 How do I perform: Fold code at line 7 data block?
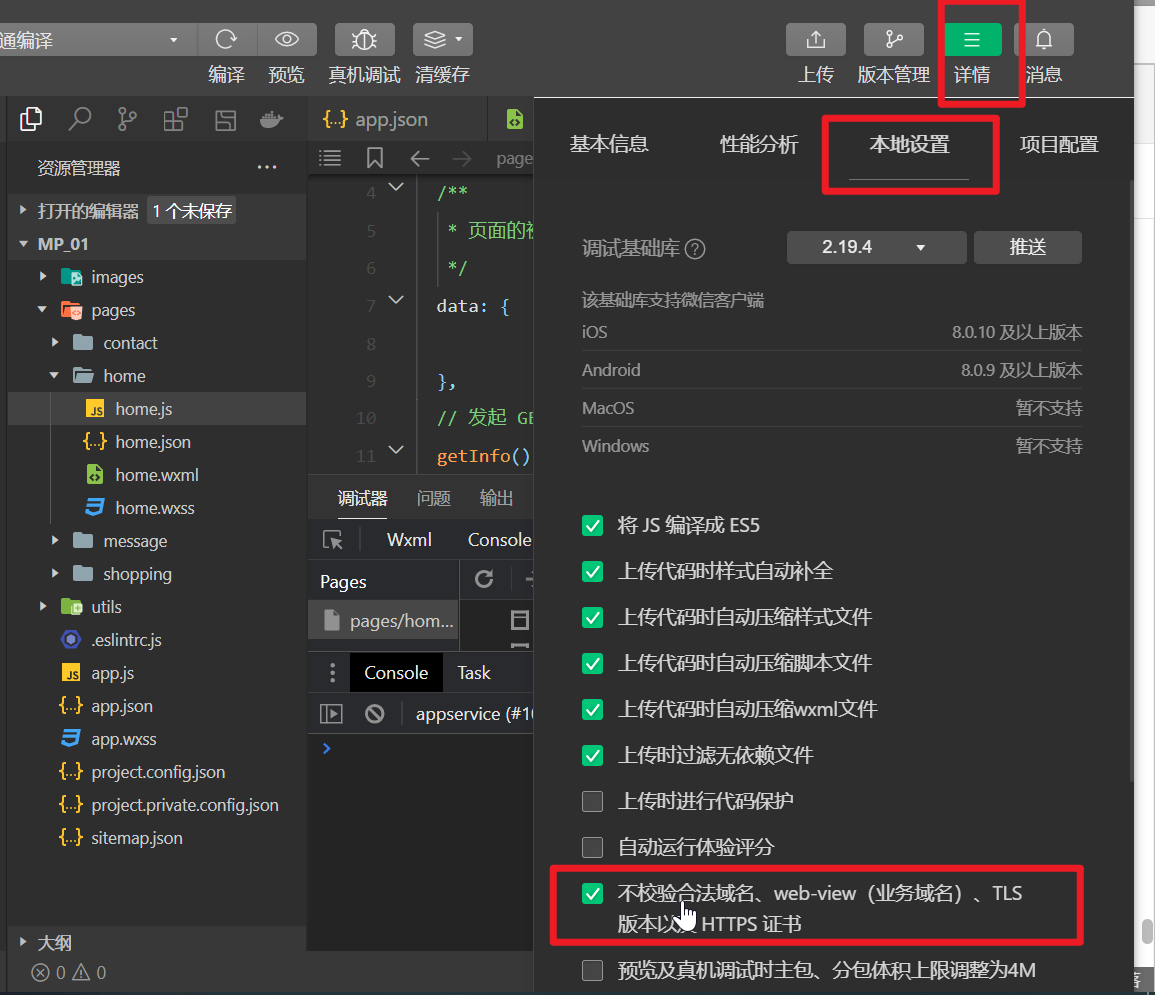(396, 300)
